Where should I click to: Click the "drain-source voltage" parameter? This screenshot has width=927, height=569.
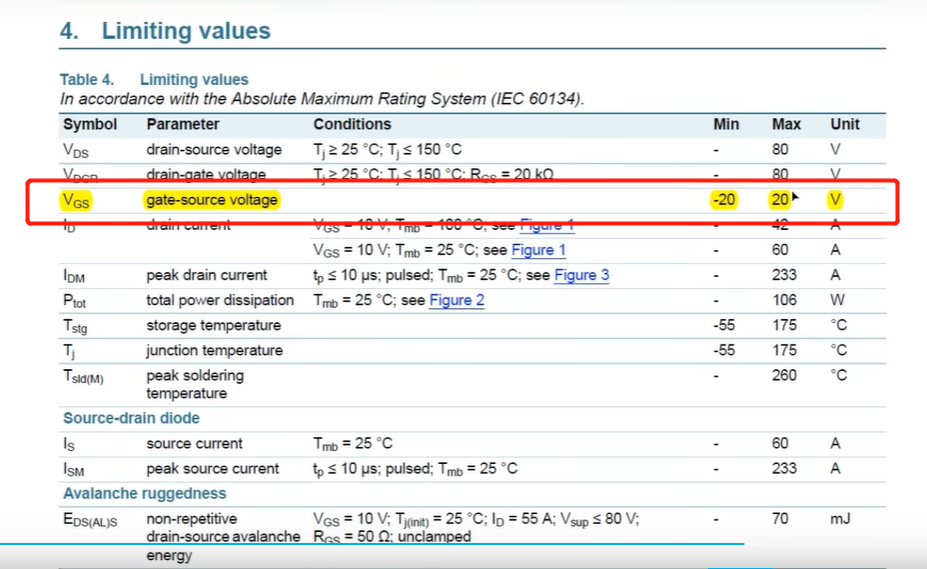point(214,150)
